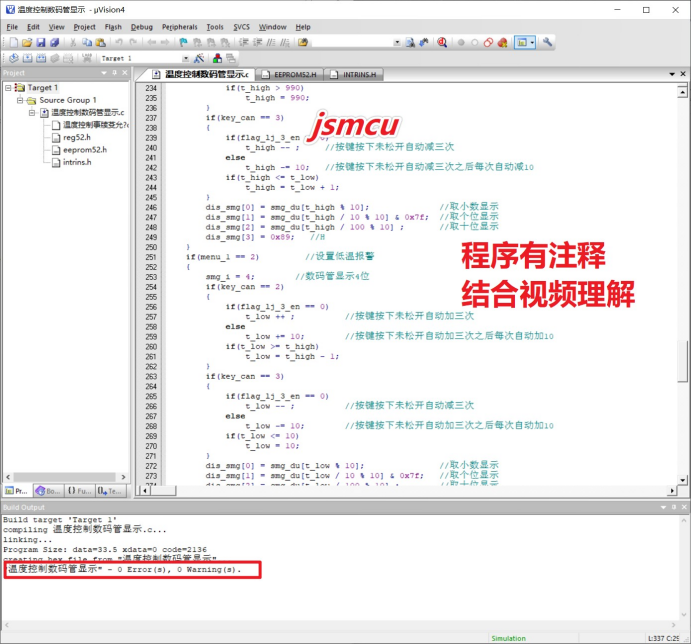
Task: Switch to the 温度控制数码管显示.c tab
Action: pos(201,74)
